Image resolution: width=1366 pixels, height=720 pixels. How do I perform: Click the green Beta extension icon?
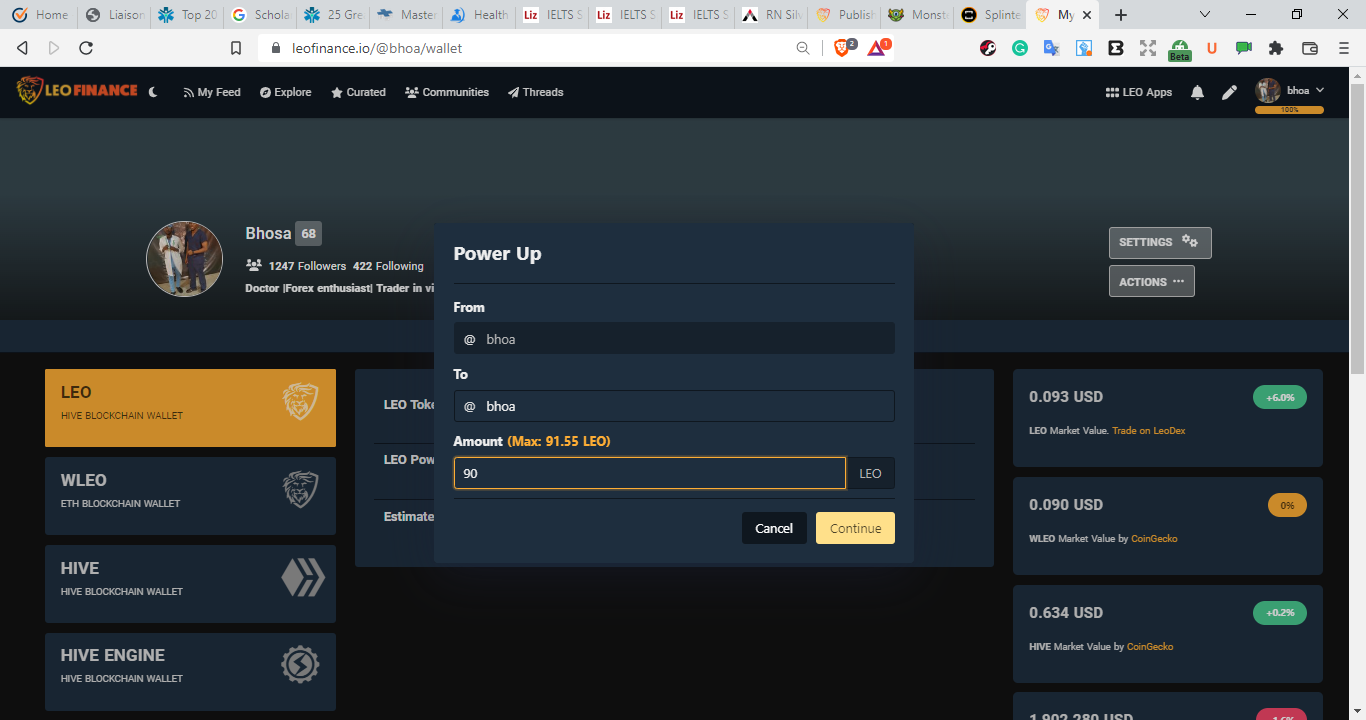point(1180,49)
